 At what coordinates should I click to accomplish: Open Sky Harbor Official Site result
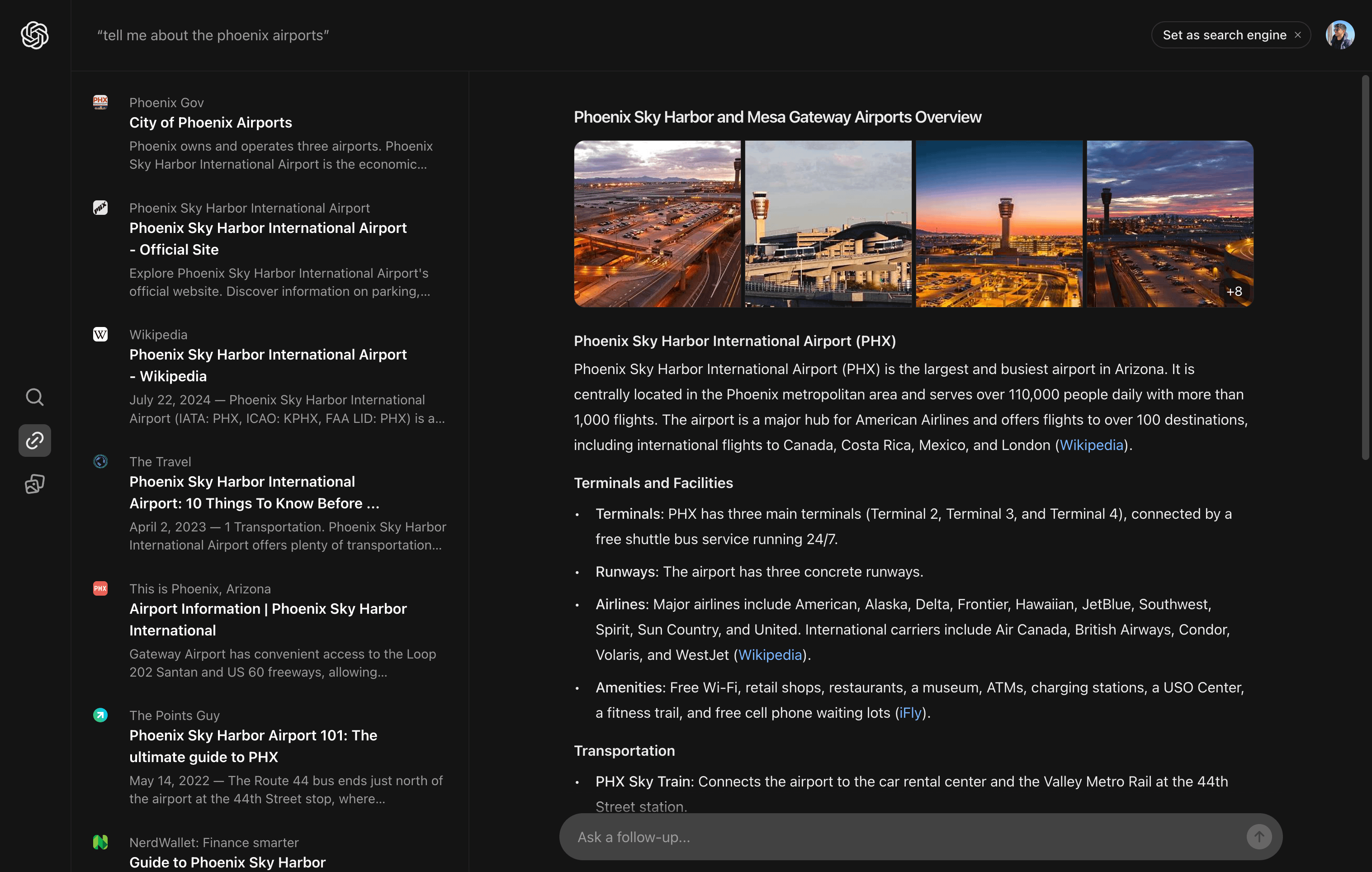[268, 239]
